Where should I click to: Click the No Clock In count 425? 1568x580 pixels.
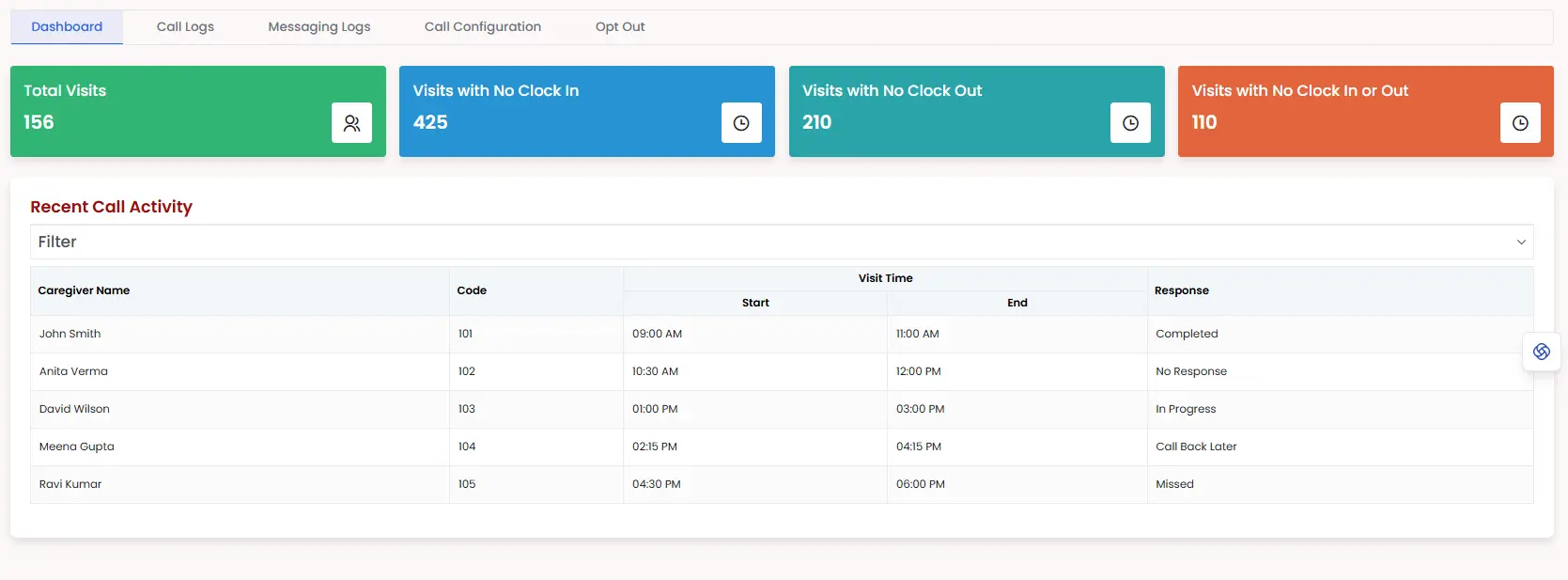[x=430, y=122]
